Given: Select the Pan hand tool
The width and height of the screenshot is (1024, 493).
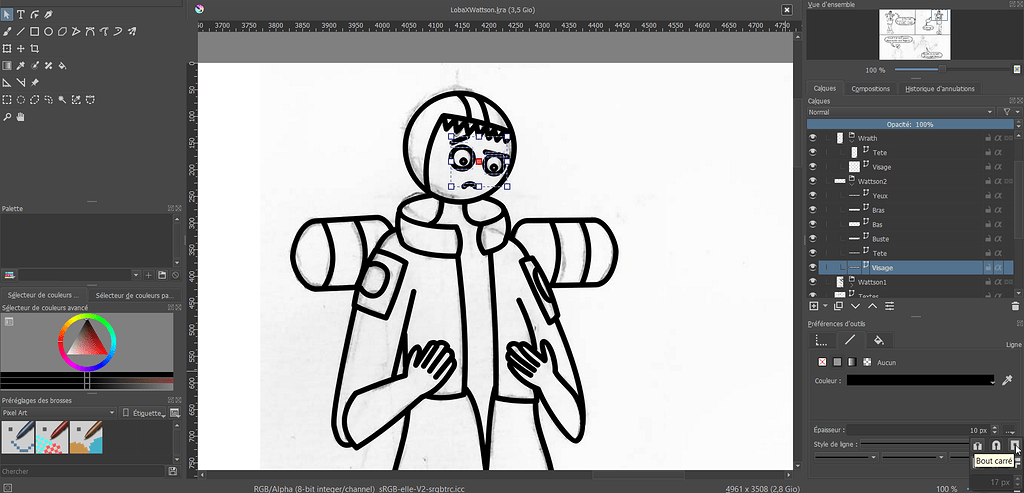Looking at the screenshot, I should click(x=21, y=117).
